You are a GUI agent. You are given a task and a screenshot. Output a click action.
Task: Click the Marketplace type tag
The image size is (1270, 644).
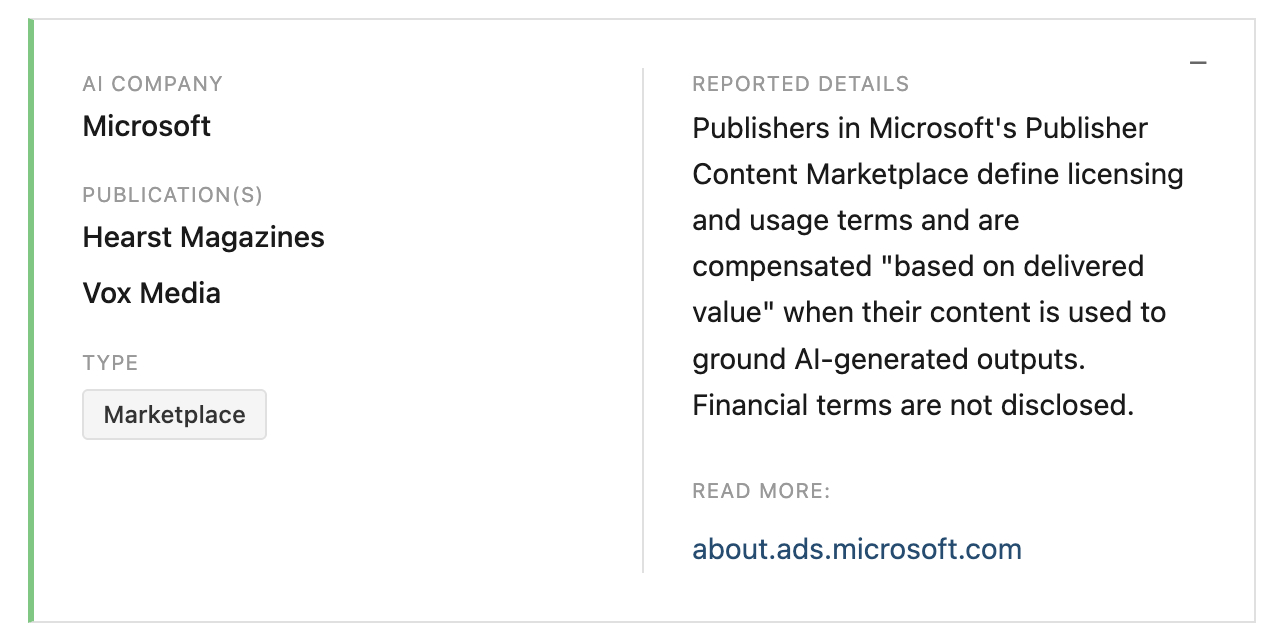174,415
